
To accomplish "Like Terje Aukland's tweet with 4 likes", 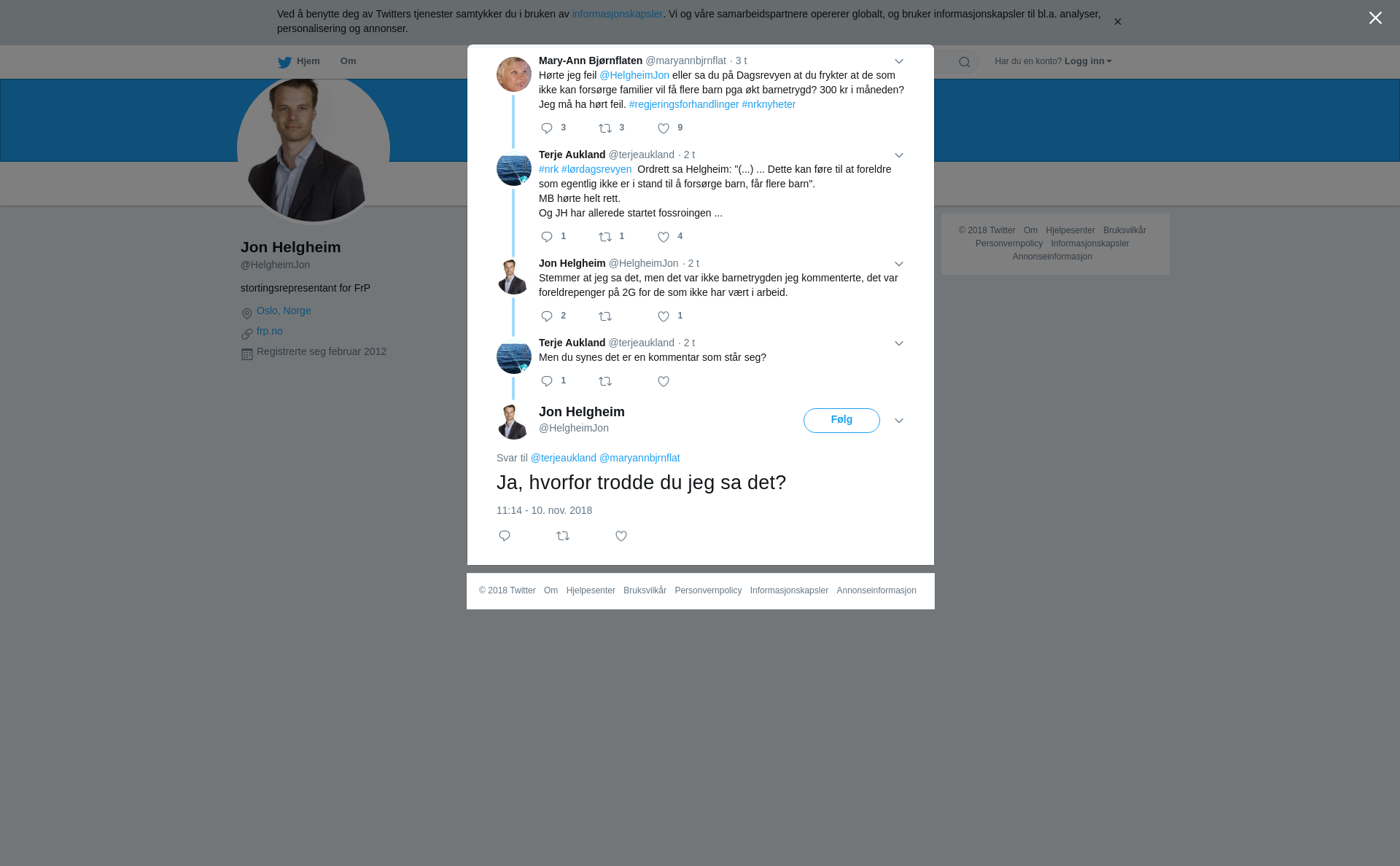I will pos(664,237).
